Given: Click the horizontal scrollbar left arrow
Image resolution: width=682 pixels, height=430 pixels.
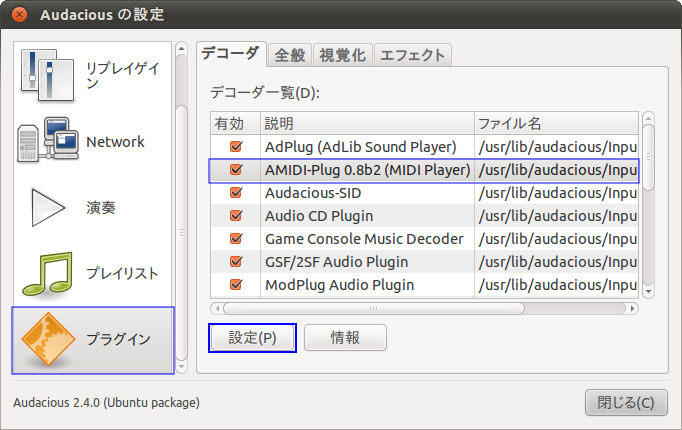Looking at the screenshot, I should coord(217,308).
